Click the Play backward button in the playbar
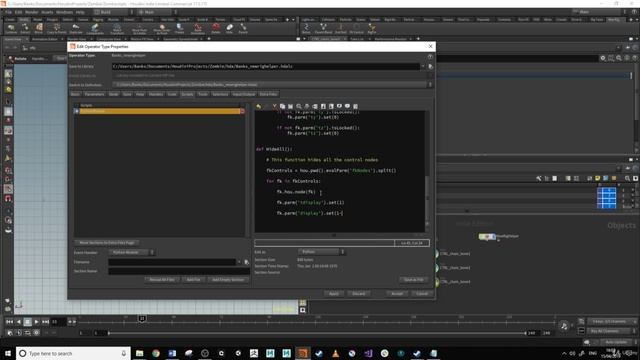The height and width of the screenshot is (360, 640). pos(18,322)
